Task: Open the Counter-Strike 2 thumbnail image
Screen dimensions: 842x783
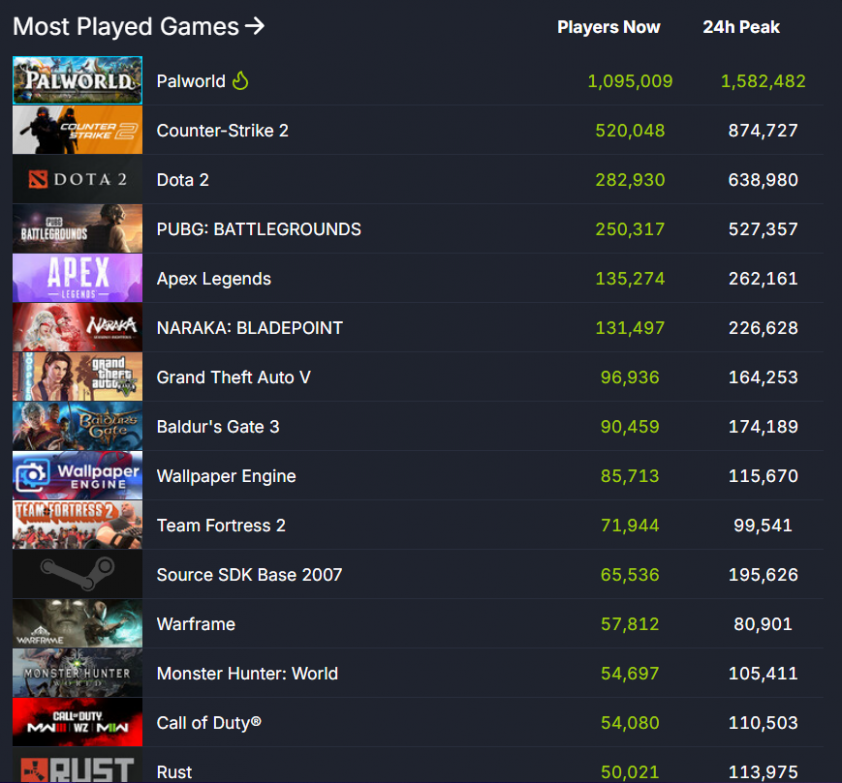Action: pyautogui.click(x=77, y=130)
